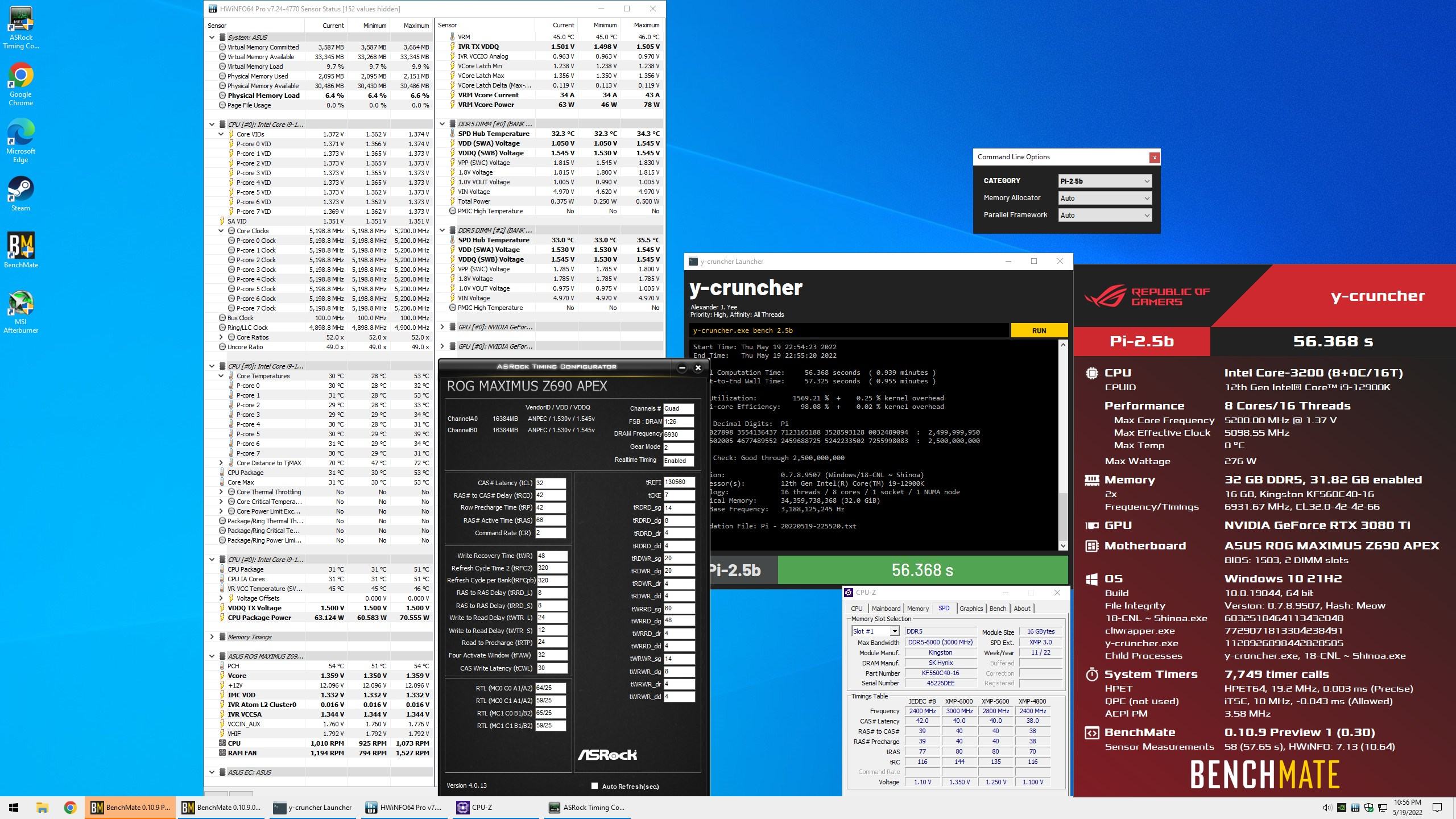Select RAM FAN sensor row
Image resolution: width=1456 pixels, height=819 pixels.
319,753
